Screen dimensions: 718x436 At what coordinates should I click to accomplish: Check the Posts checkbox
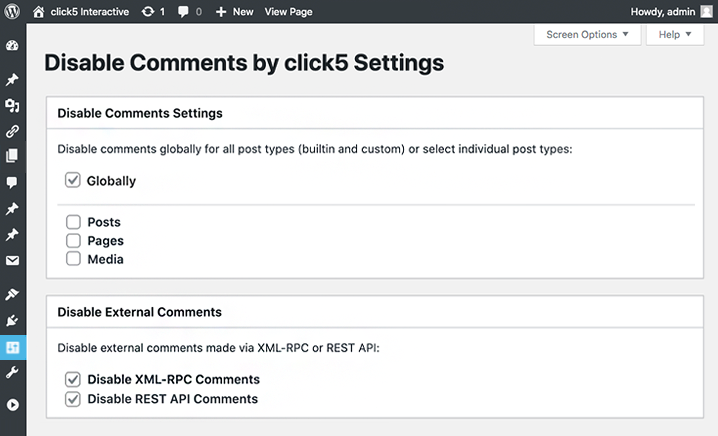pyautogui.click(x=73, y=222)
